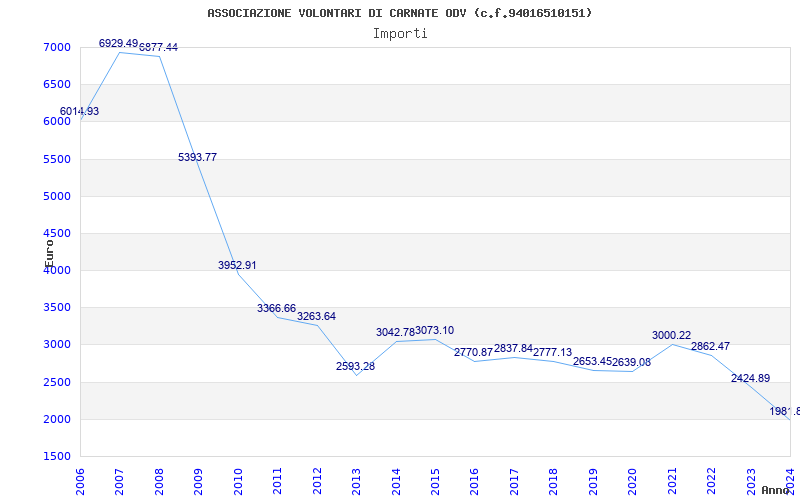Click the 2012 year label
This screenshot has height=500, width=800.
[x=317, y=481]
